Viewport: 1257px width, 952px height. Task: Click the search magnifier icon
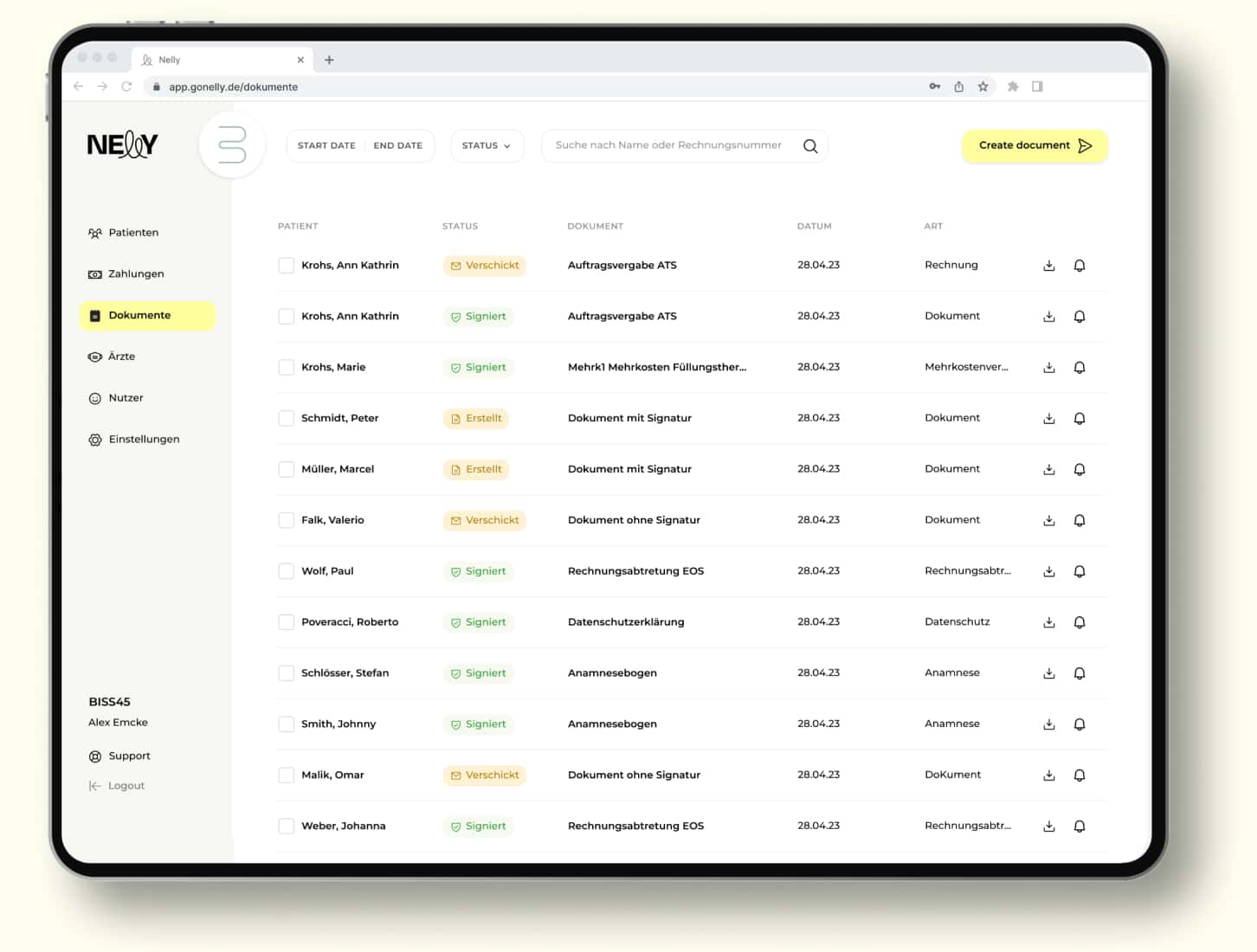(810, 146)
